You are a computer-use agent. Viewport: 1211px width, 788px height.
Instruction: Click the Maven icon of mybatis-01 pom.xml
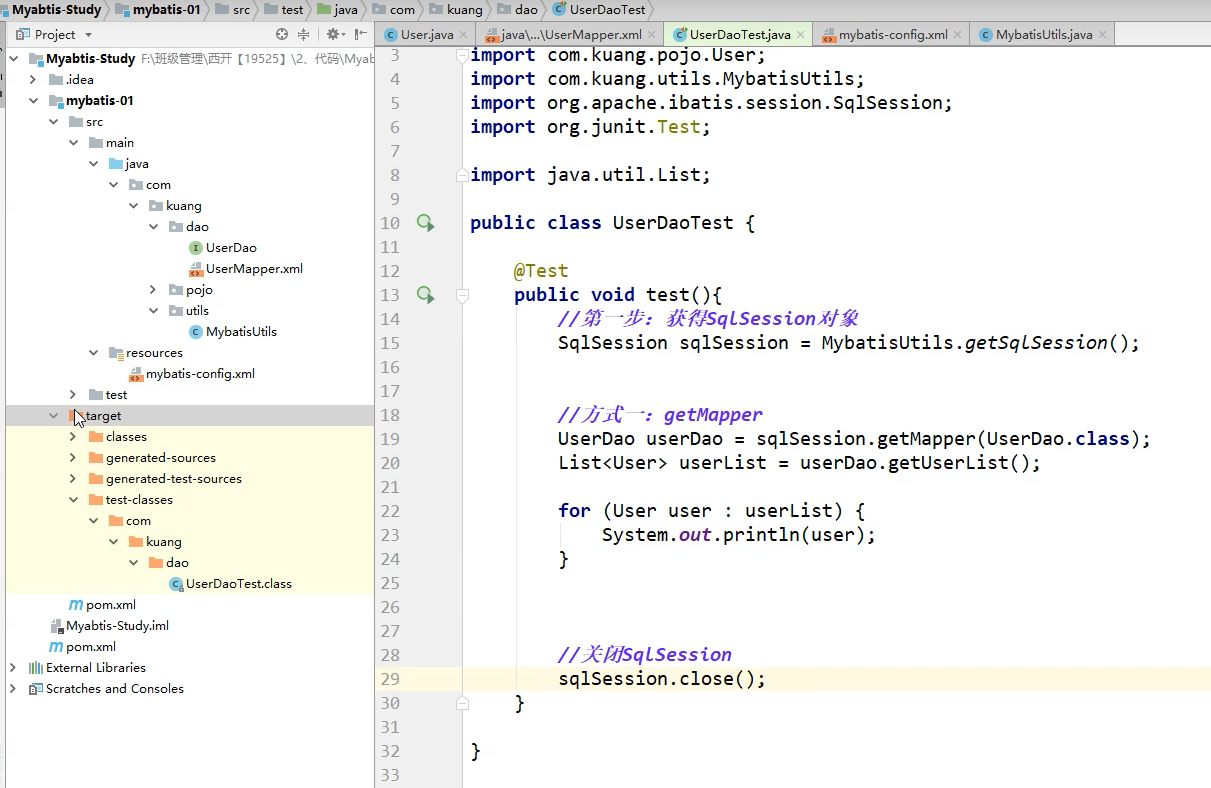tap(76, 605)
